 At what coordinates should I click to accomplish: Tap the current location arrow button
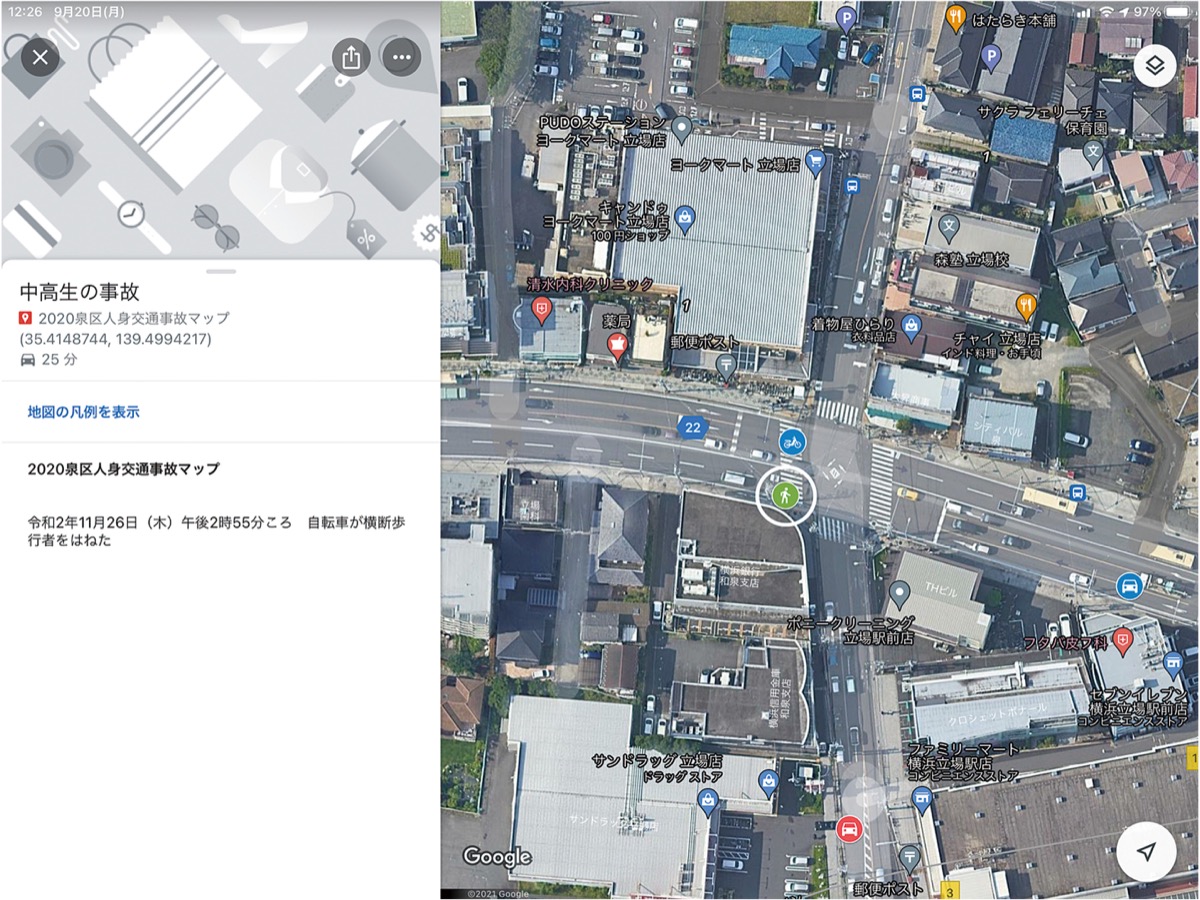click(1147, 851)
